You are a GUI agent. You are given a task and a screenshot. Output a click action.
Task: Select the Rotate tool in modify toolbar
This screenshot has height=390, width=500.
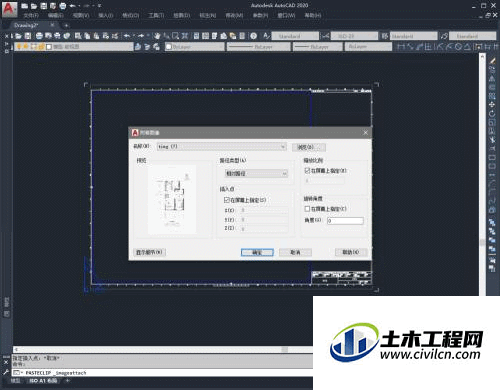click(x=492, y=114)
